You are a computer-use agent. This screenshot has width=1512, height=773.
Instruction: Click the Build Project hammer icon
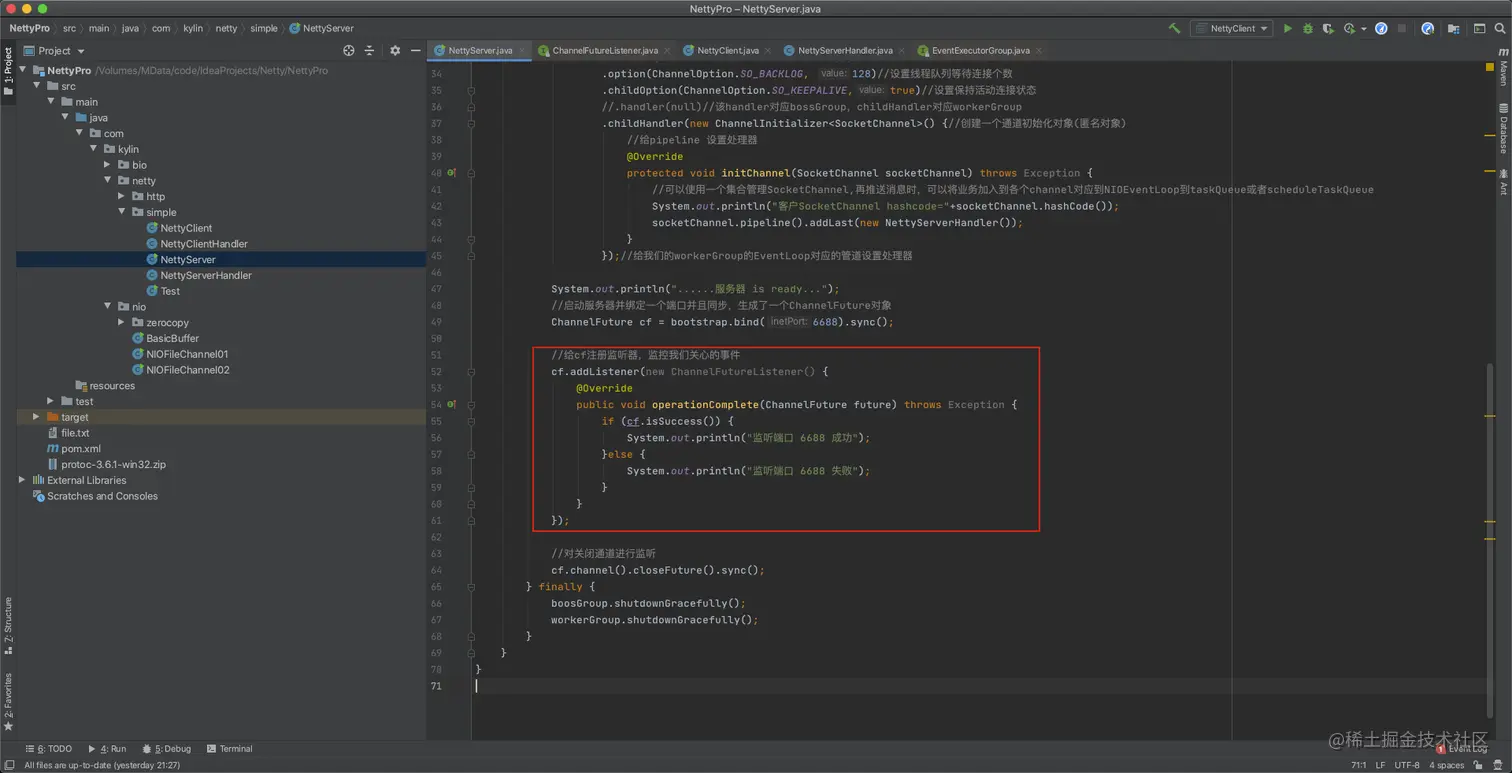[1174, 29]
